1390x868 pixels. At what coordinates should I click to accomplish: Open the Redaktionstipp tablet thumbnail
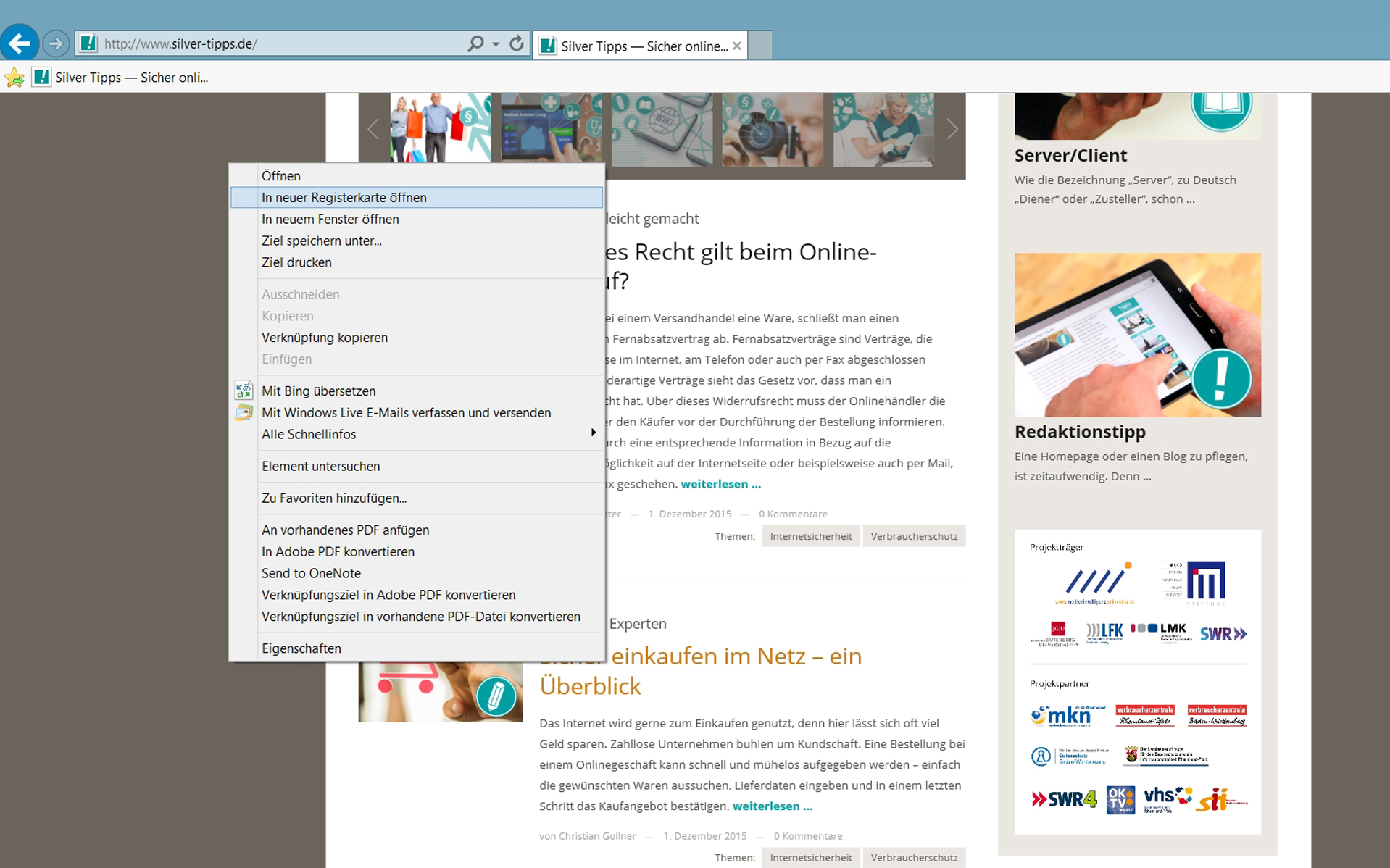click(x=1136, y=335)
